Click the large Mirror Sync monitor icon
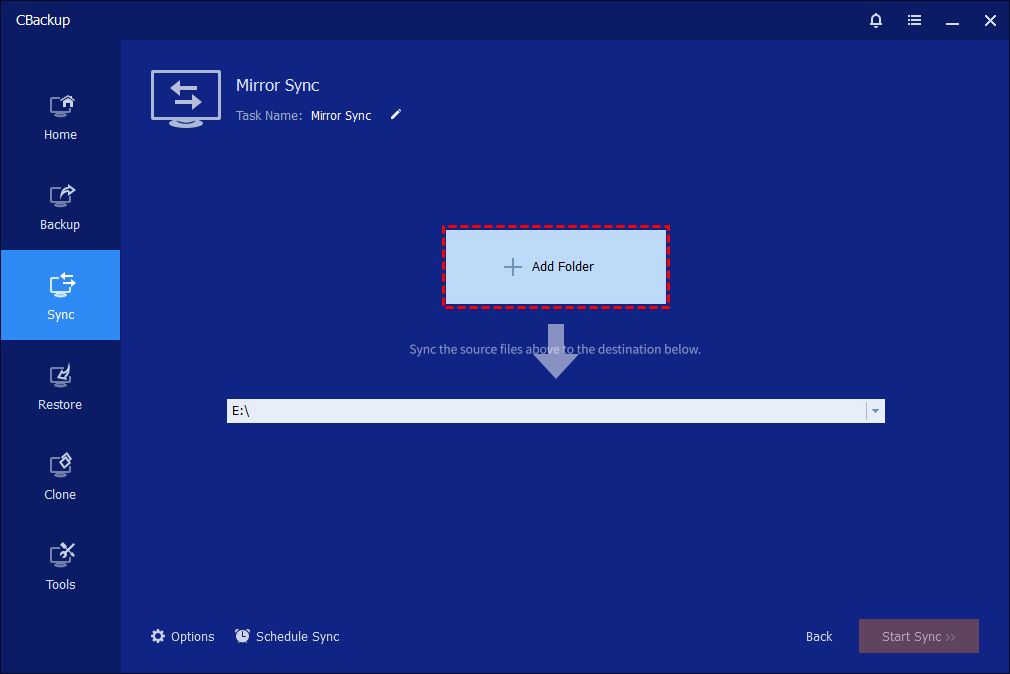This screenshot has height=674, width=1010. (186, 98)
